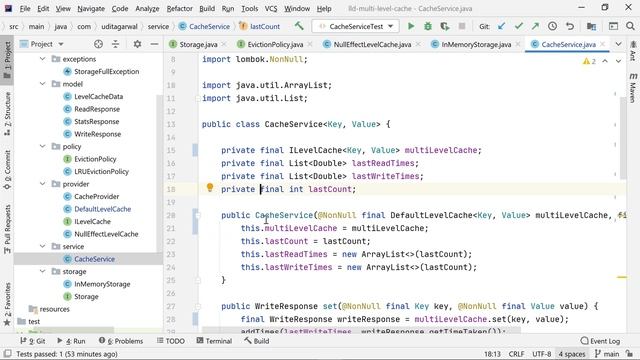Screen dimensions: 640x360
Task: Switch to EvictionPolicy.java tab
Action: pyautogui.click(x=275, y=44)
